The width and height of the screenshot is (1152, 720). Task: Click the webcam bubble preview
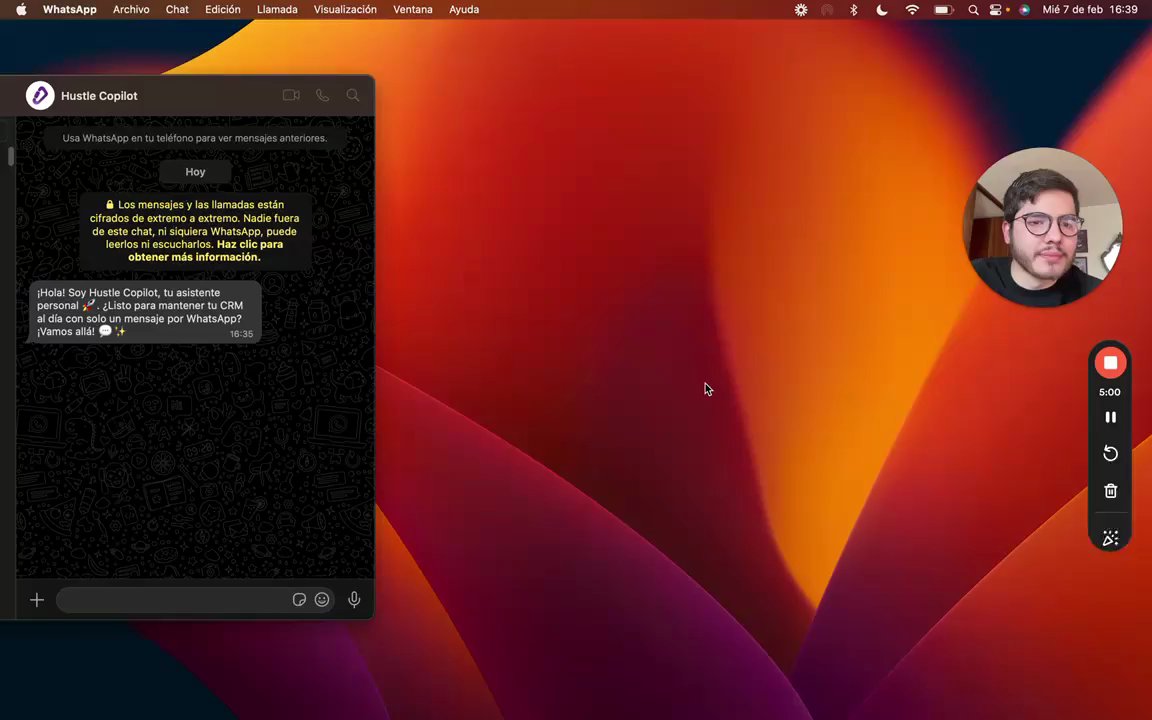pos(1043,227)
